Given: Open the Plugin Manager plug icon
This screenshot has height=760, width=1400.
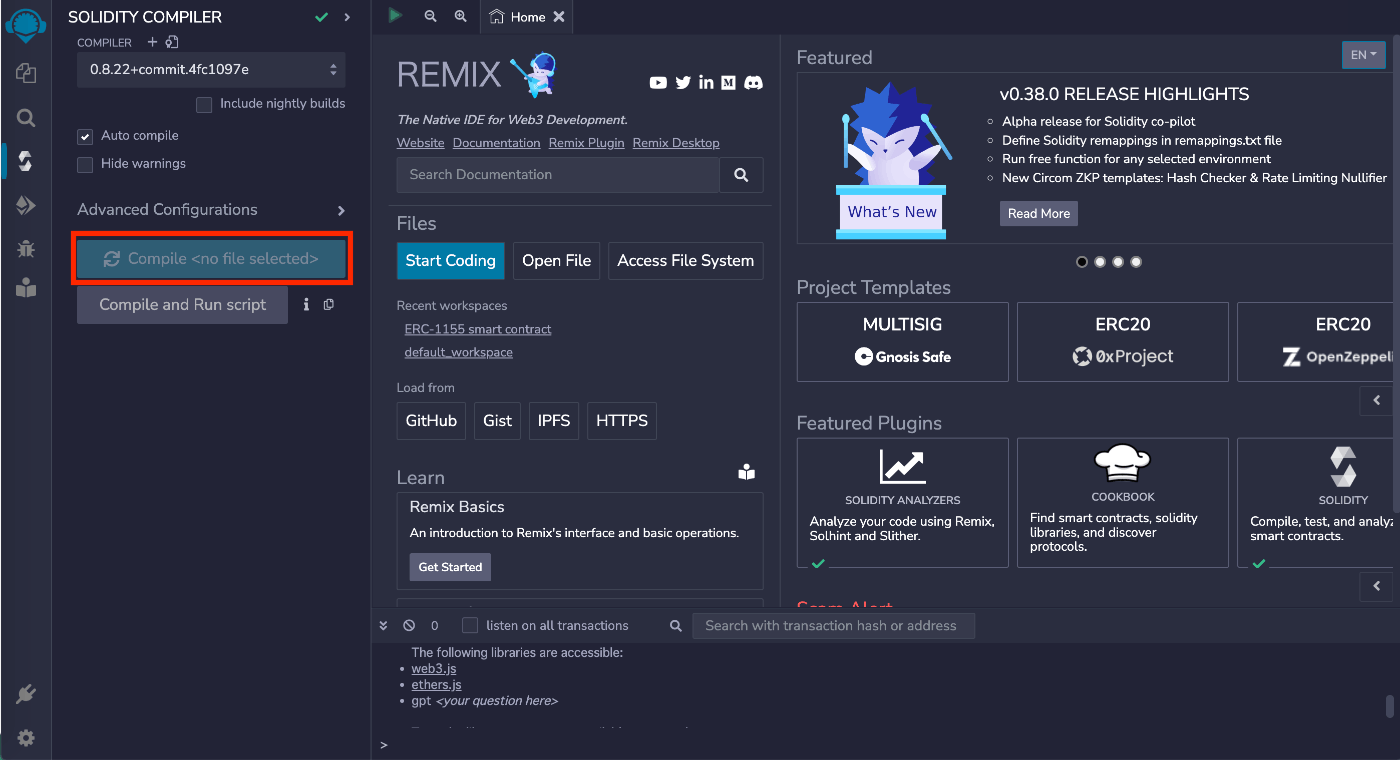Looking at the screenshot, I should click(x=26, y=694).
